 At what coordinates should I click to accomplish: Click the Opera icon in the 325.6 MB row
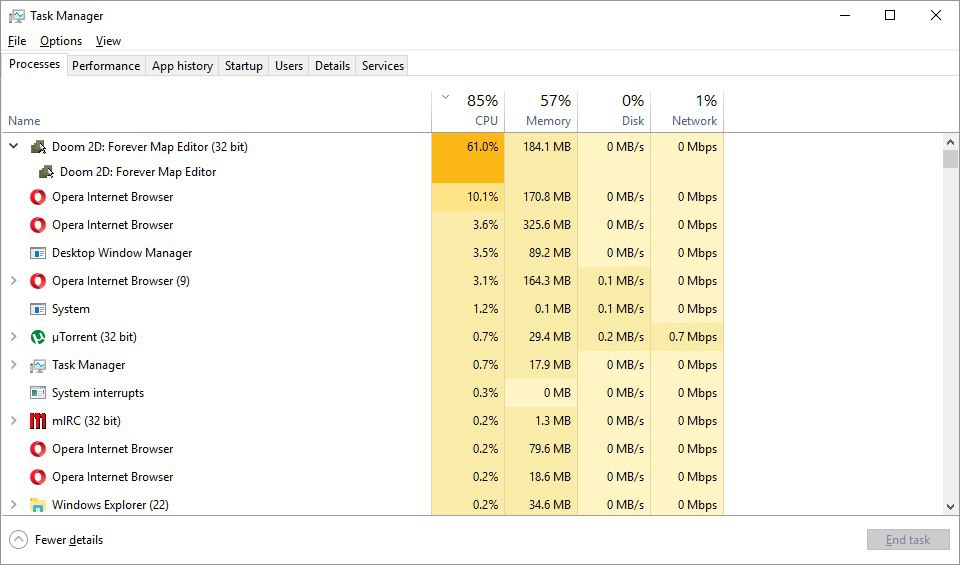[38, 225]
